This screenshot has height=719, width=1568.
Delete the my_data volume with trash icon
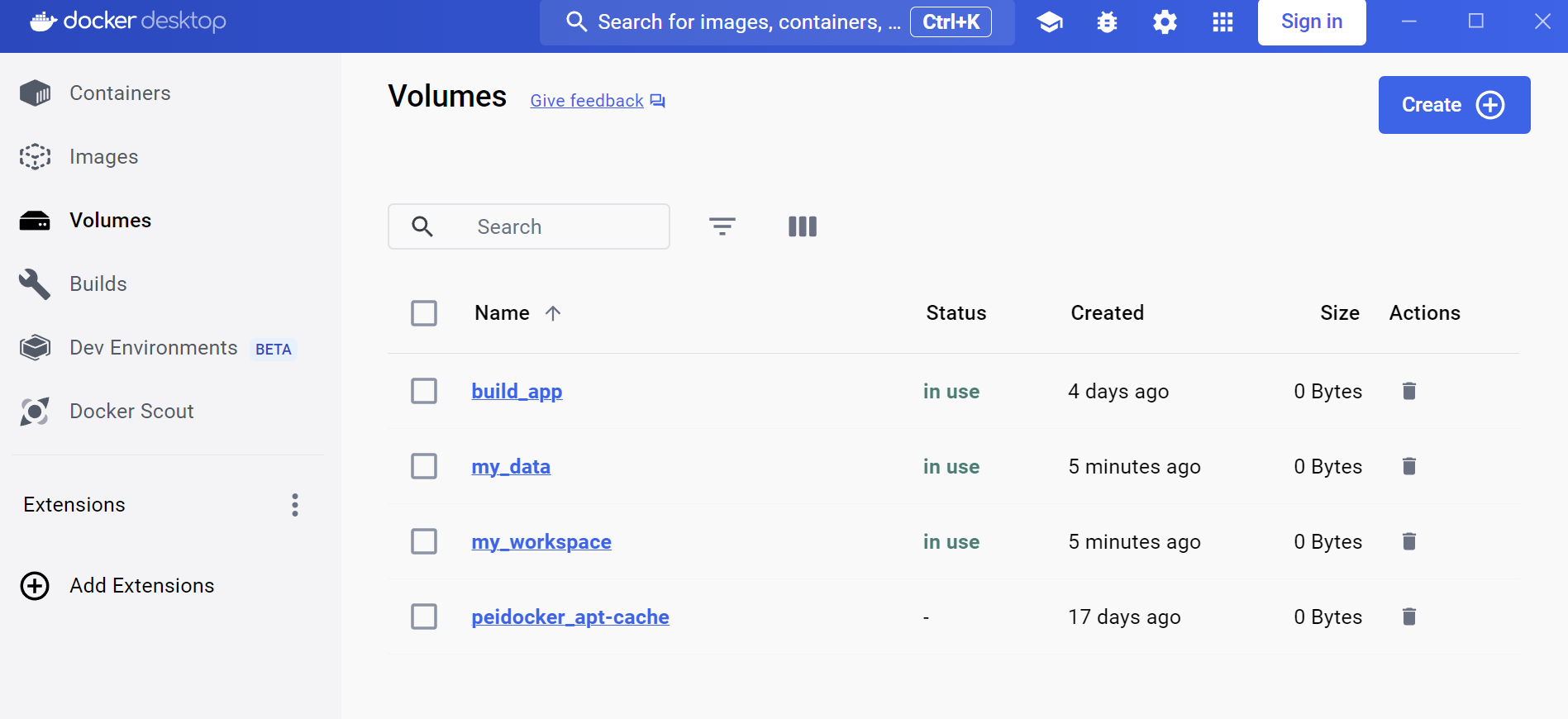[x=1409, y=466]
